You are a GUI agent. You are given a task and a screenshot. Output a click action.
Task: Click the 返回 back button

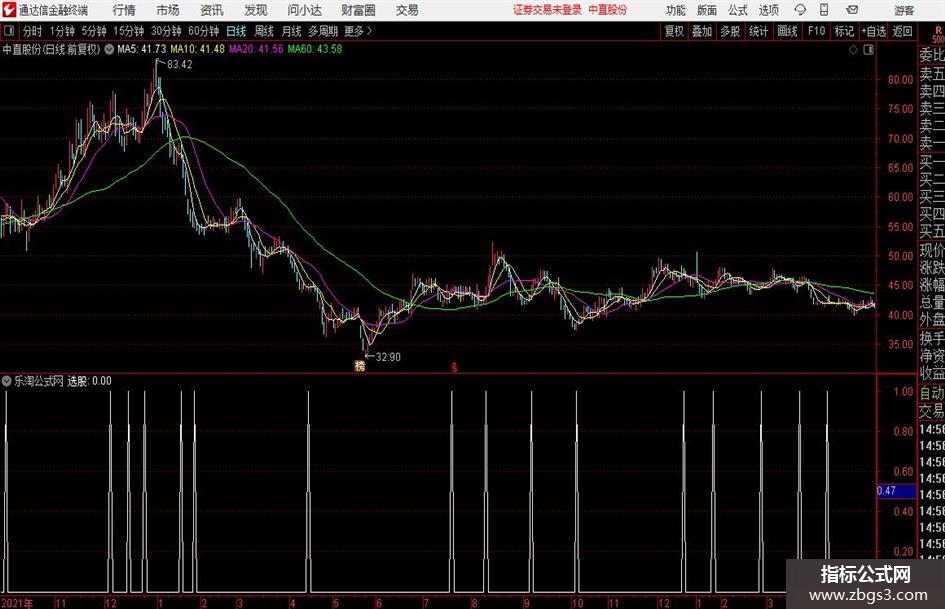902,31
